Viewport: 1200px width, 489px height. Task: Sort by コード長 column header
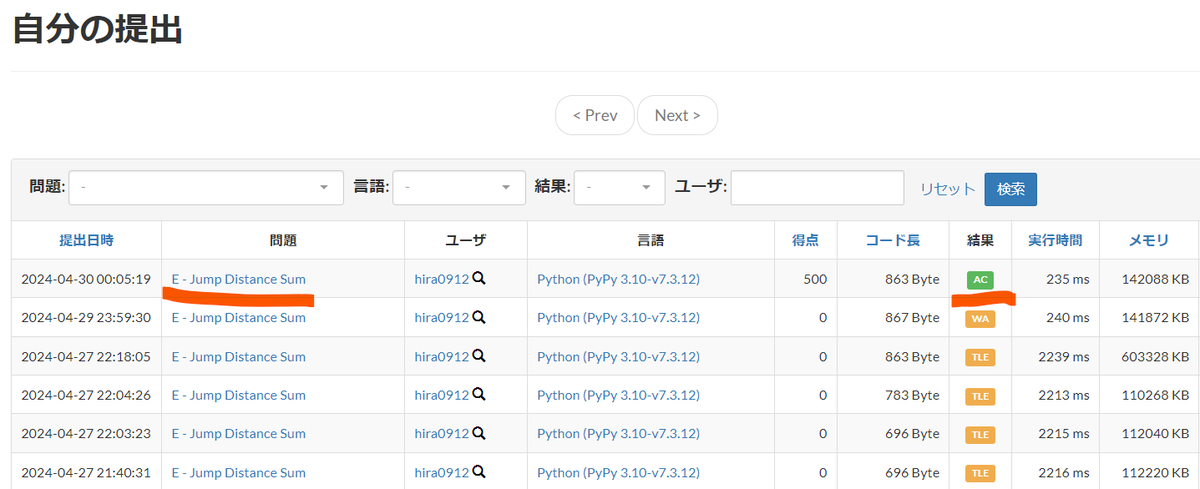[x=893, y=240]
